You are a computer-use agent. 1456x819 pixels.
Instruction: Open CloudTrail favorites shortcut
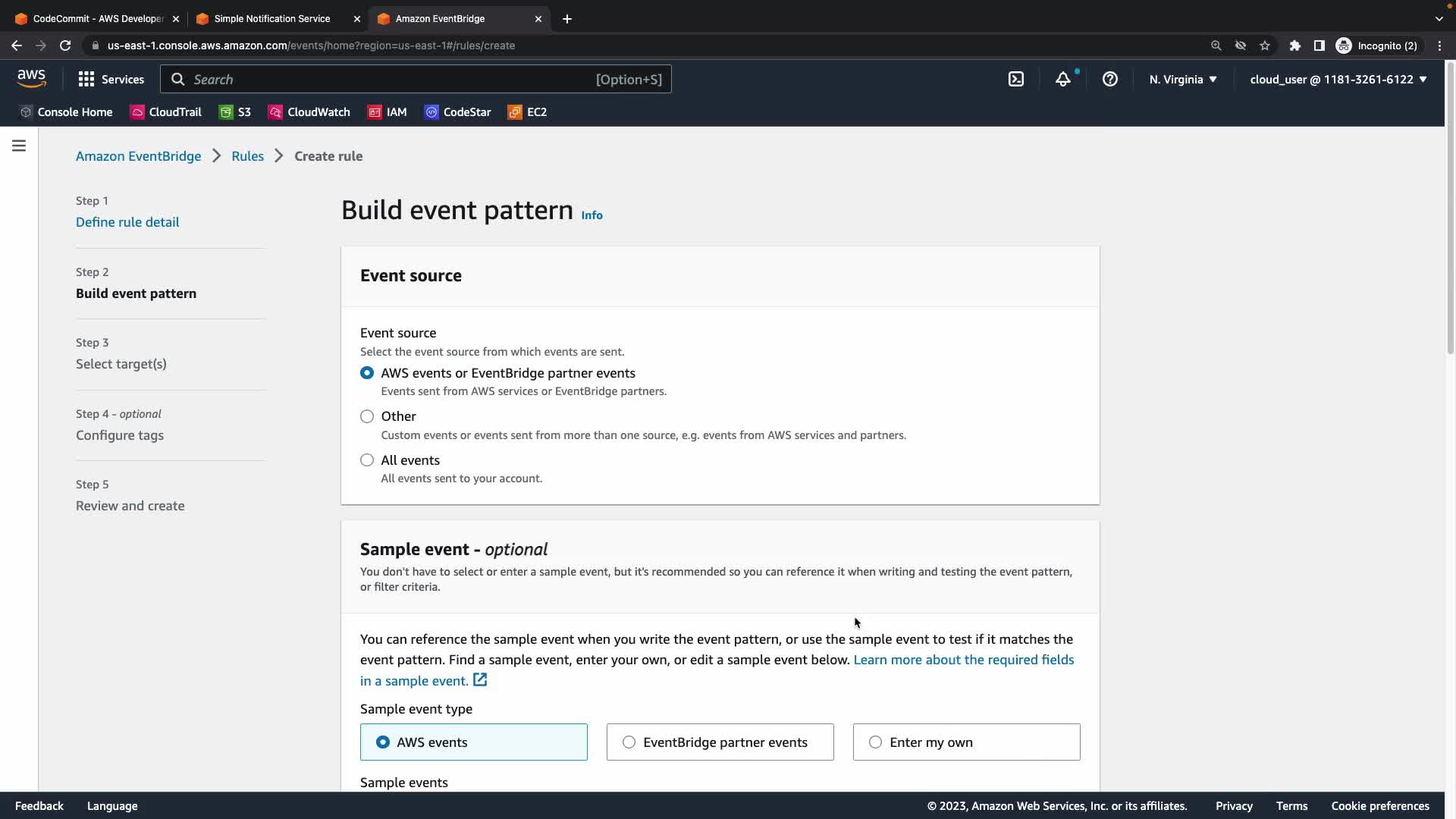point(166,112)
